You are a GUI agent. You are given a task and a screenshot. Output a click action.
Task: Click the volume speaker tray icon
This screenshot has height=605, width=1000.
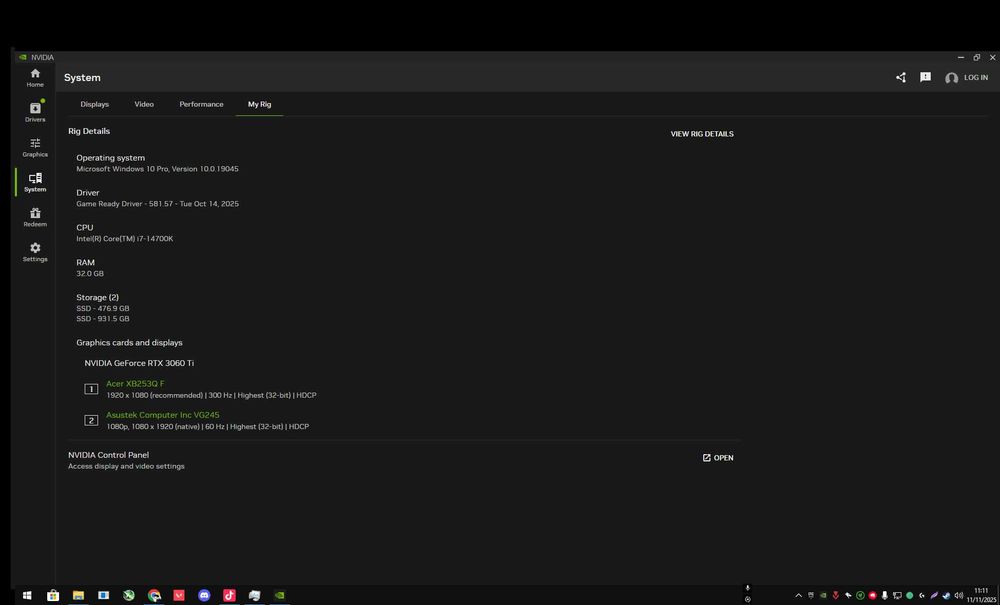959,595
